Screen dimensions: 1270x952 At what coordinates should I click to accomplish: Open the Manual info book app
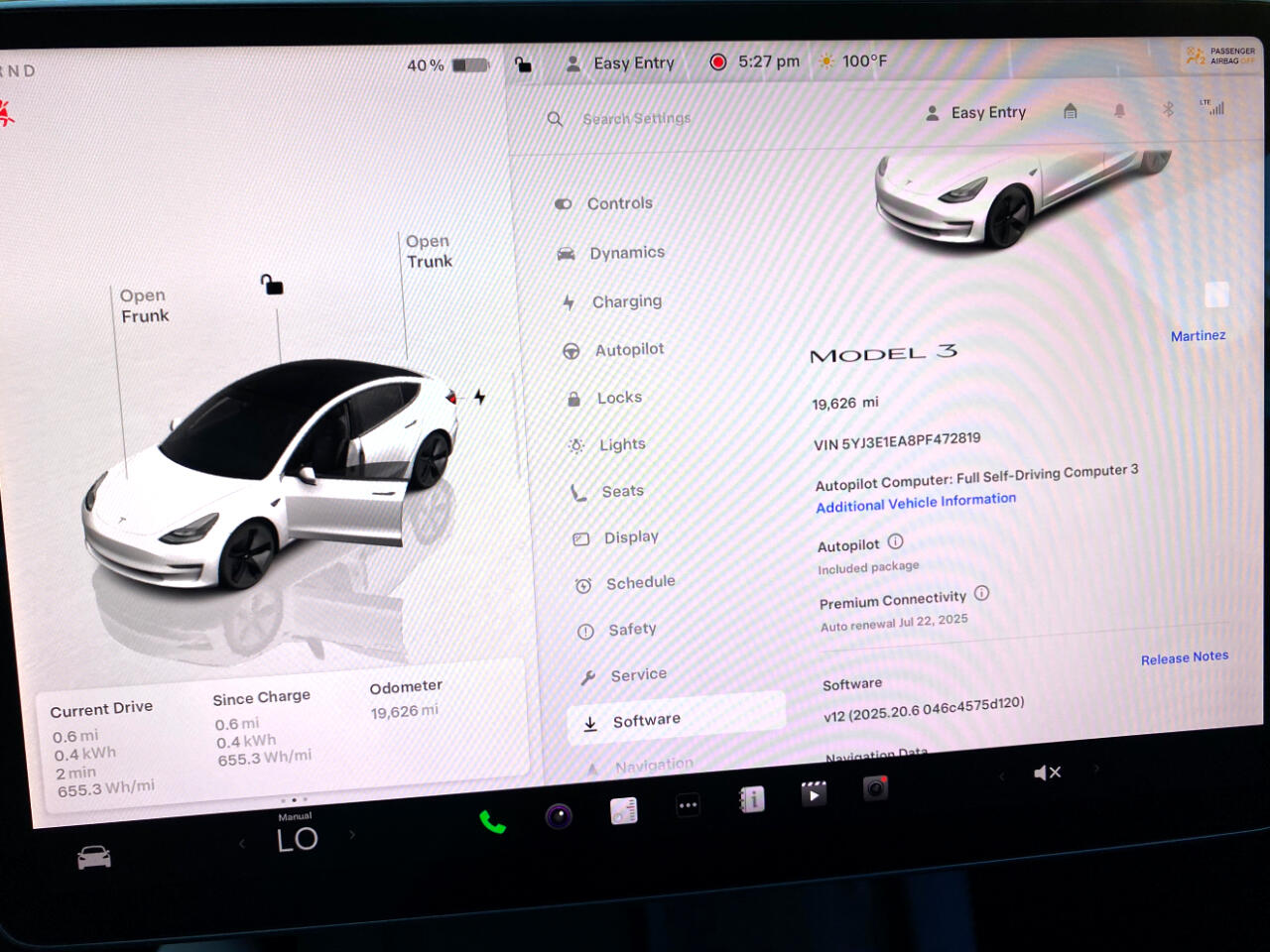[x=751, y=799]
